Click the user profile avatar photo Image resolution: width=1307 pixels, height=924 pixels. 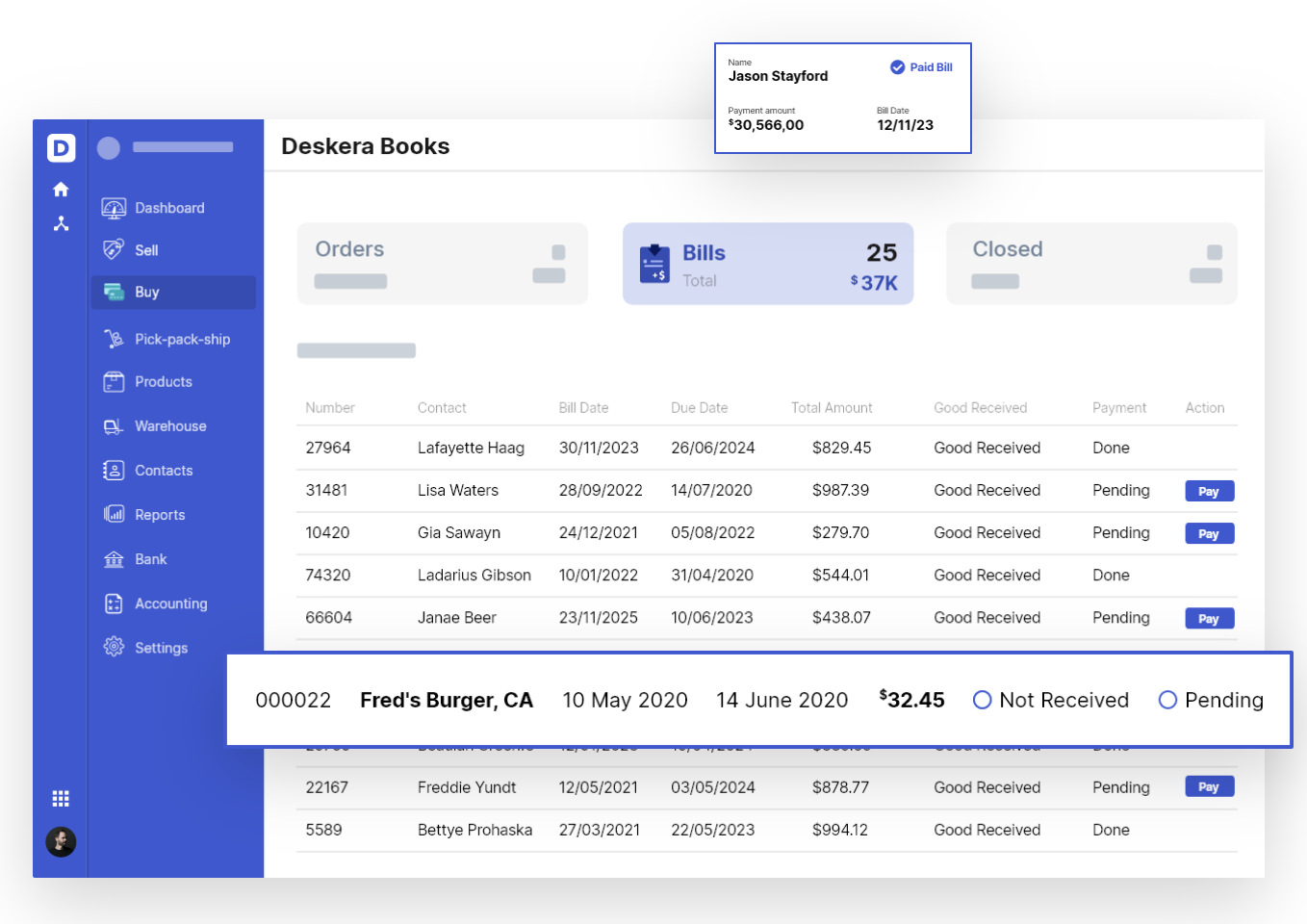pos(61,842)
